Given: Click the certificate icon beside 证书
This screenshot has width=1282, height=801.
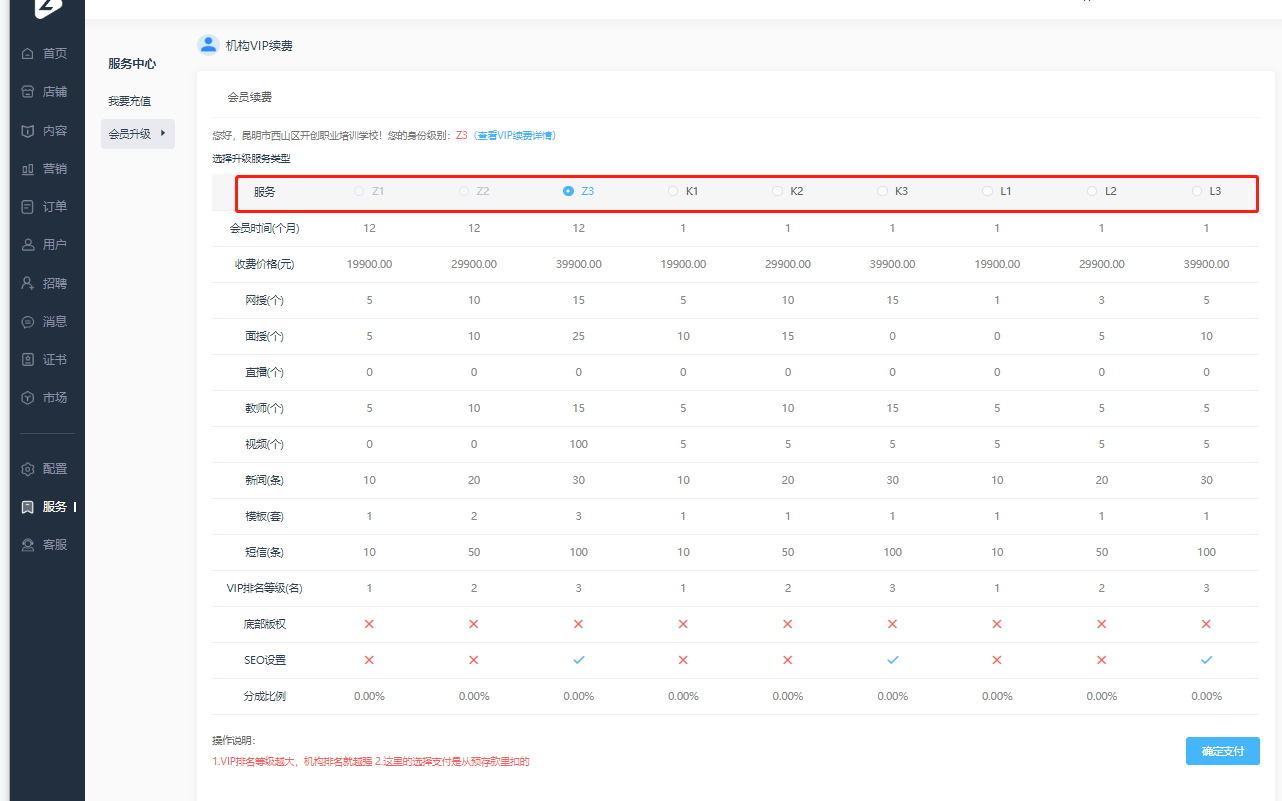Looking at the screenshot, I should coord(28,360).
